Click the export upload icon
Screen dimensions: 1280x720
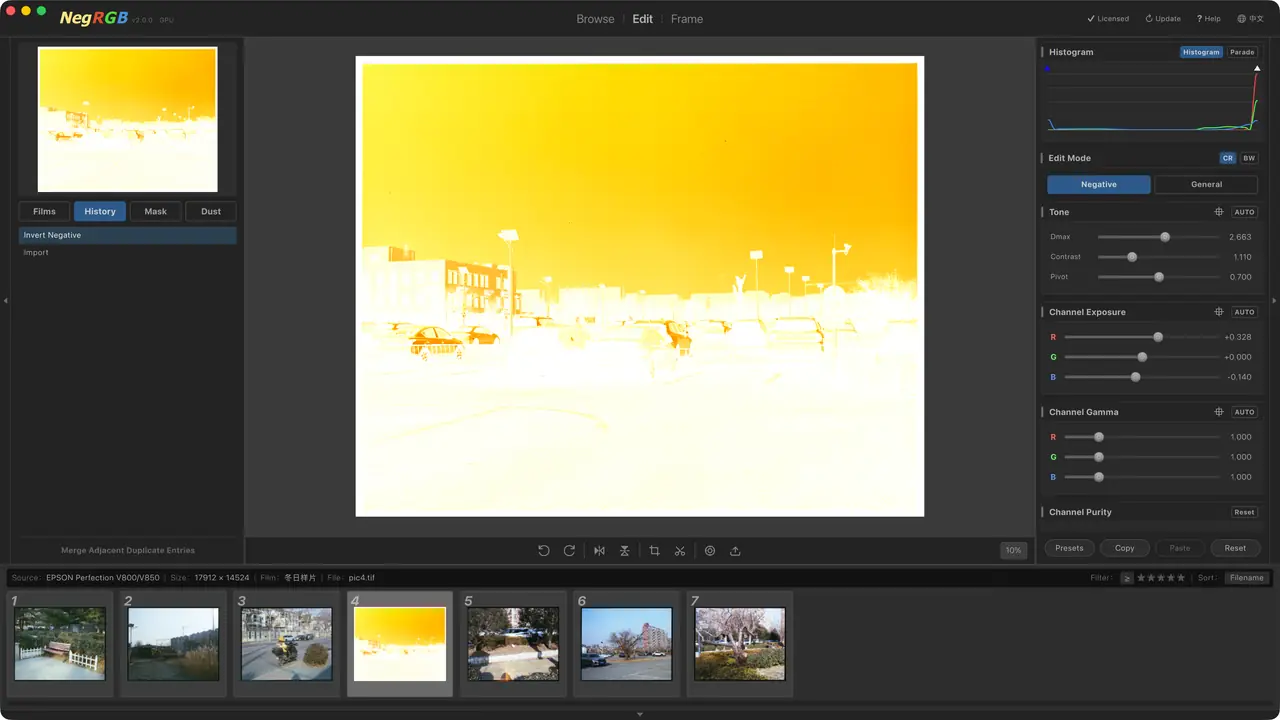coord(735,551)
